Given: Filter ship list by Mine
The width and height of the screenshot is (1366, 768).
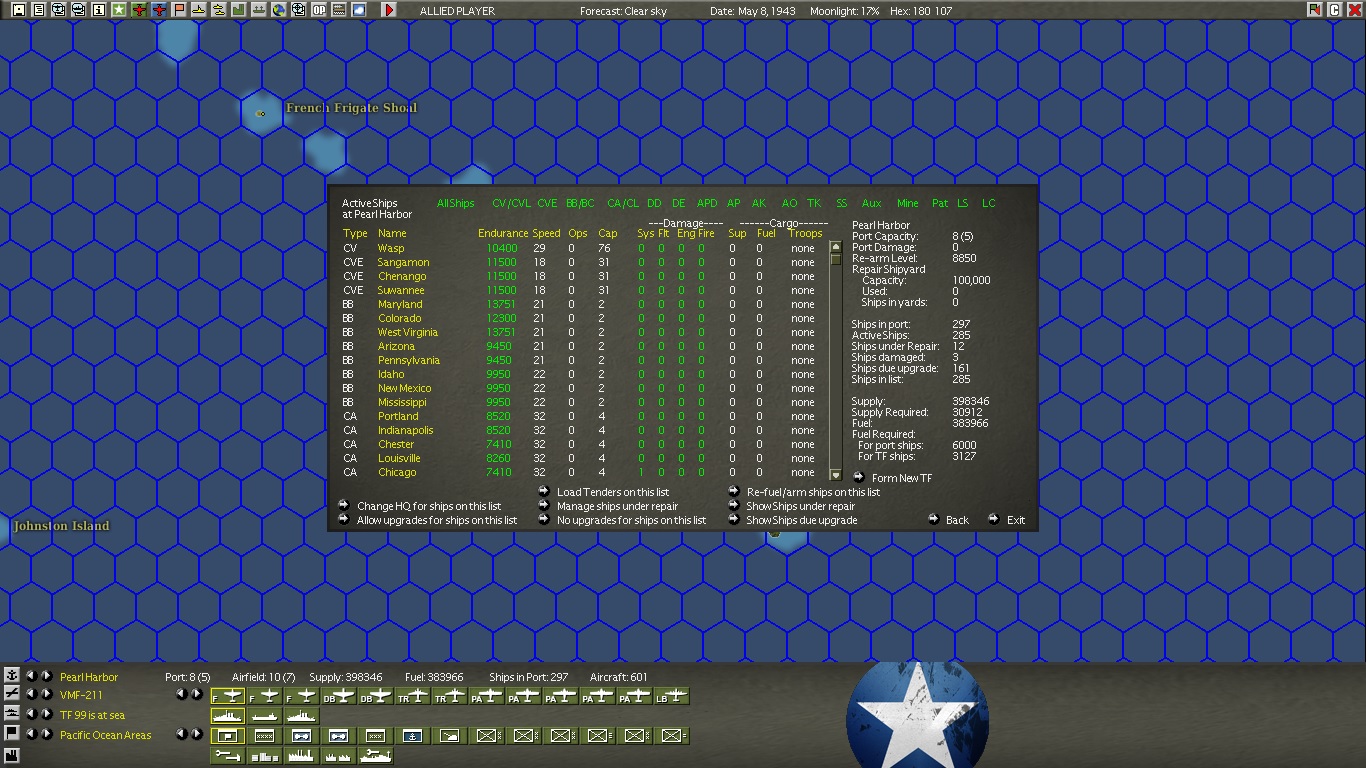Looking at the screenshot, I should point(907,204).
